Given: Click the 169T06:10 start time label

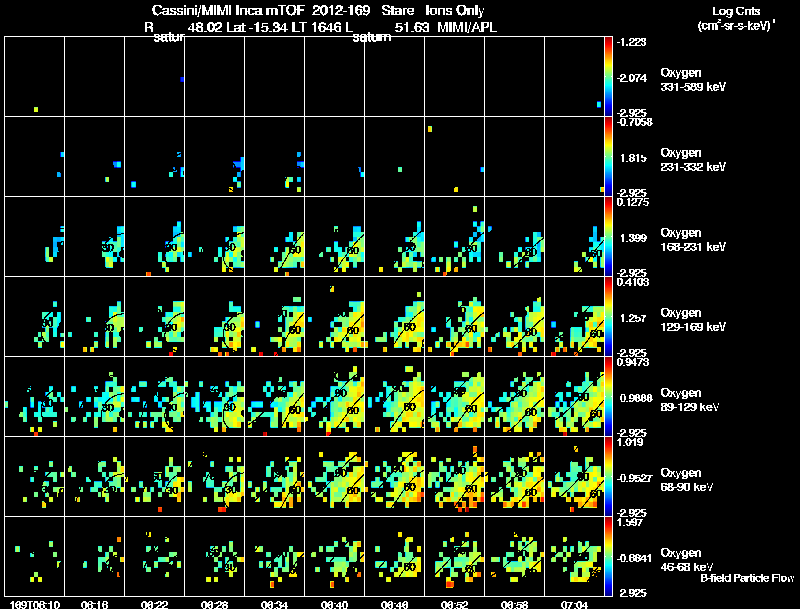Looking at the screenshot, I should pos(35,605).
